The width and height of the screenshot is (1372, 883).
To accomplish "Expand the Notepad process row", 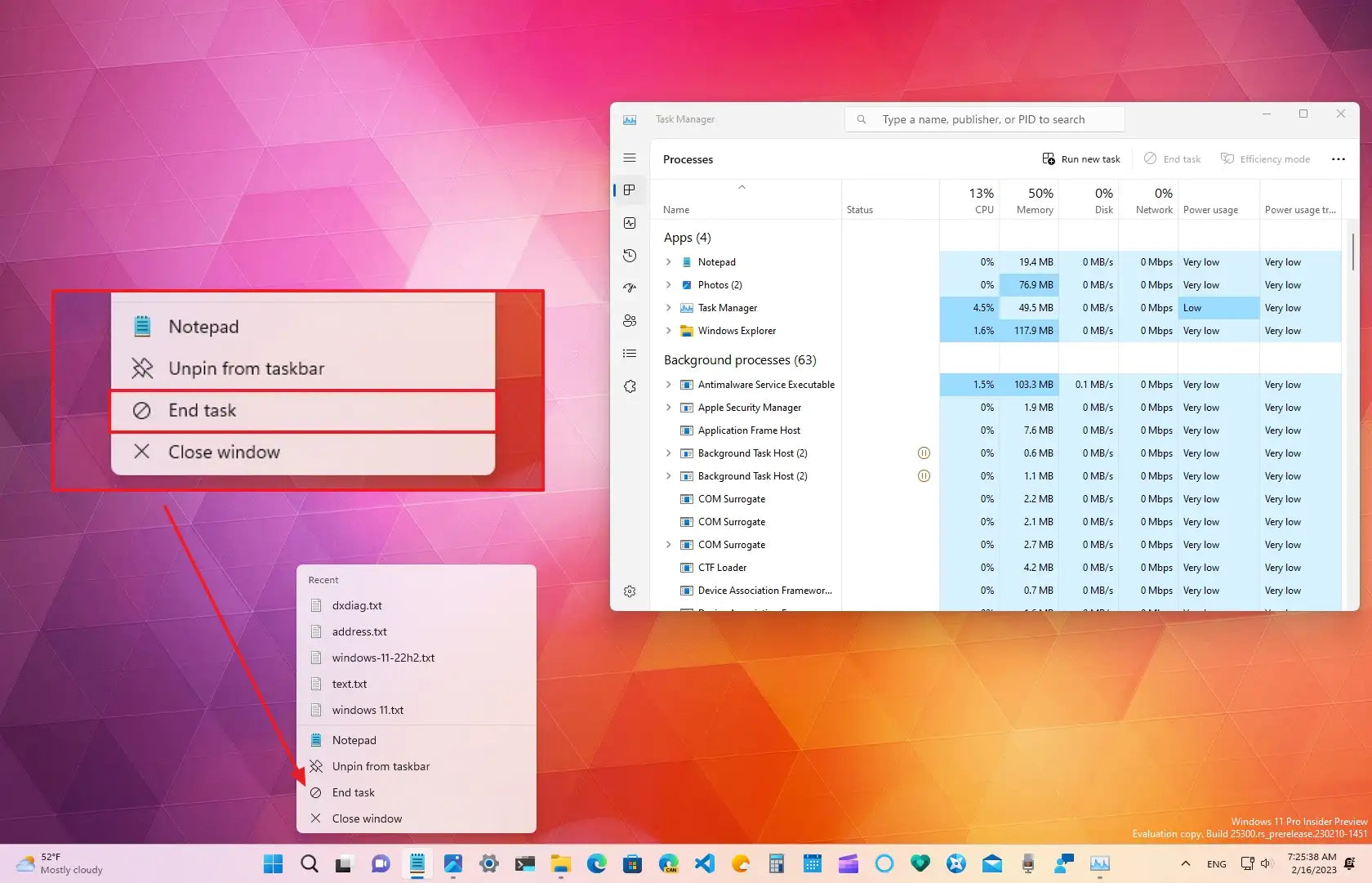I will pos(669,262).
